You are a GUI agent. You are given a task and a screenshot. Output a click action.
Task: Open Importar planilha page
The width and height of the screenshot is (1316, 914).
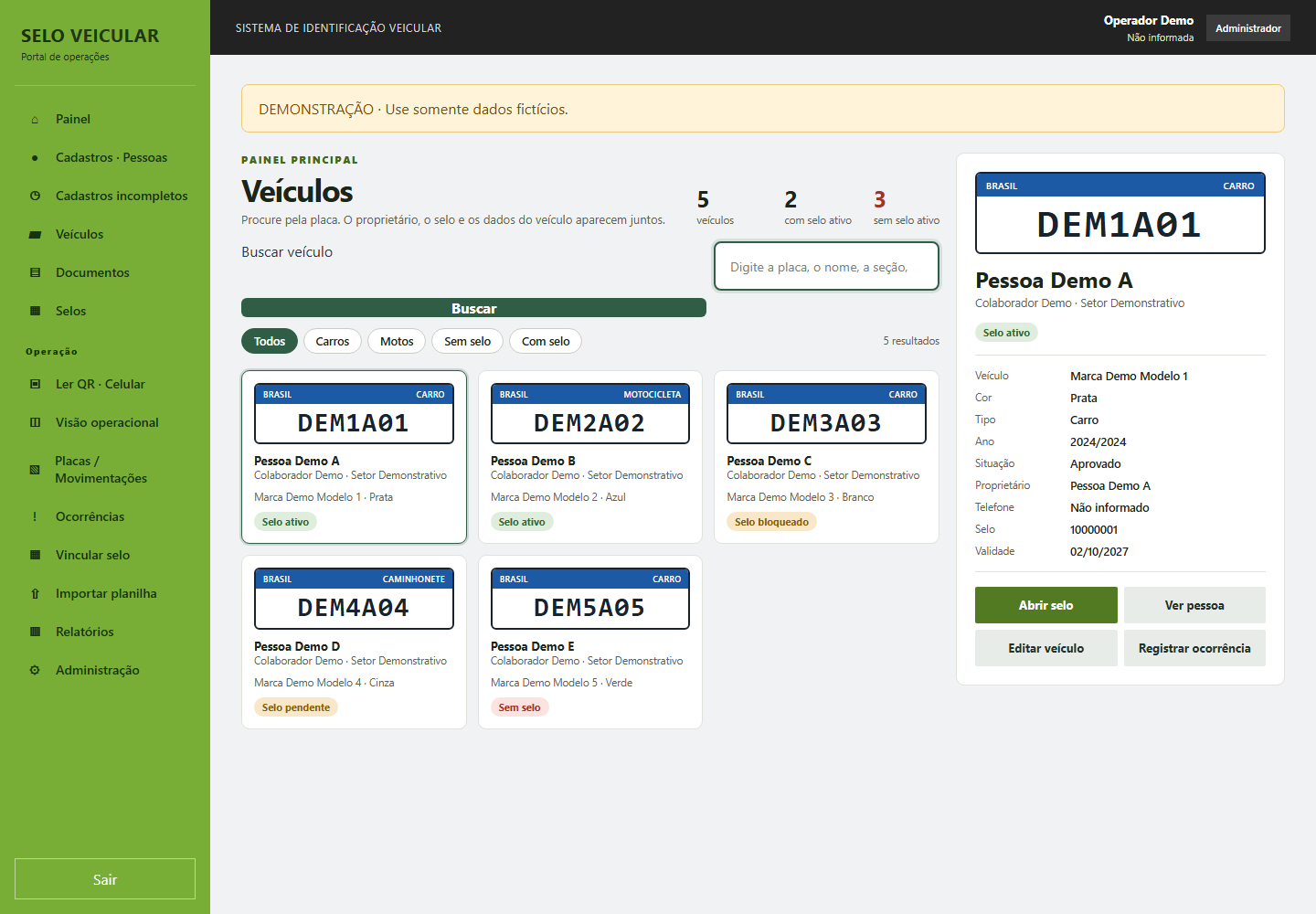coord(105,594)
